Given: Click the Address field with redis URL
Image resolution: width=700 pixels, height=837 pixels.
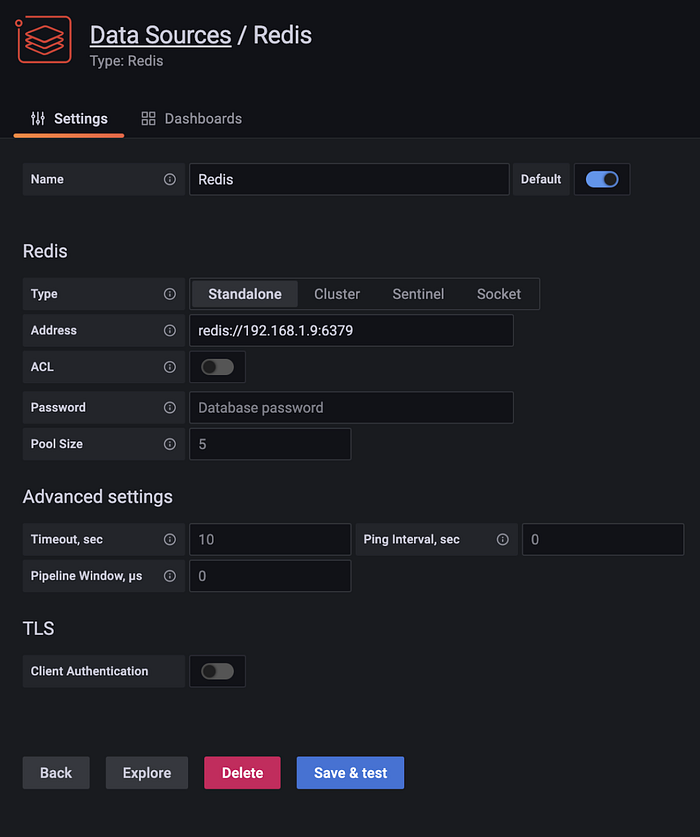Looking at the screenshot, I should tap(351, 330).
